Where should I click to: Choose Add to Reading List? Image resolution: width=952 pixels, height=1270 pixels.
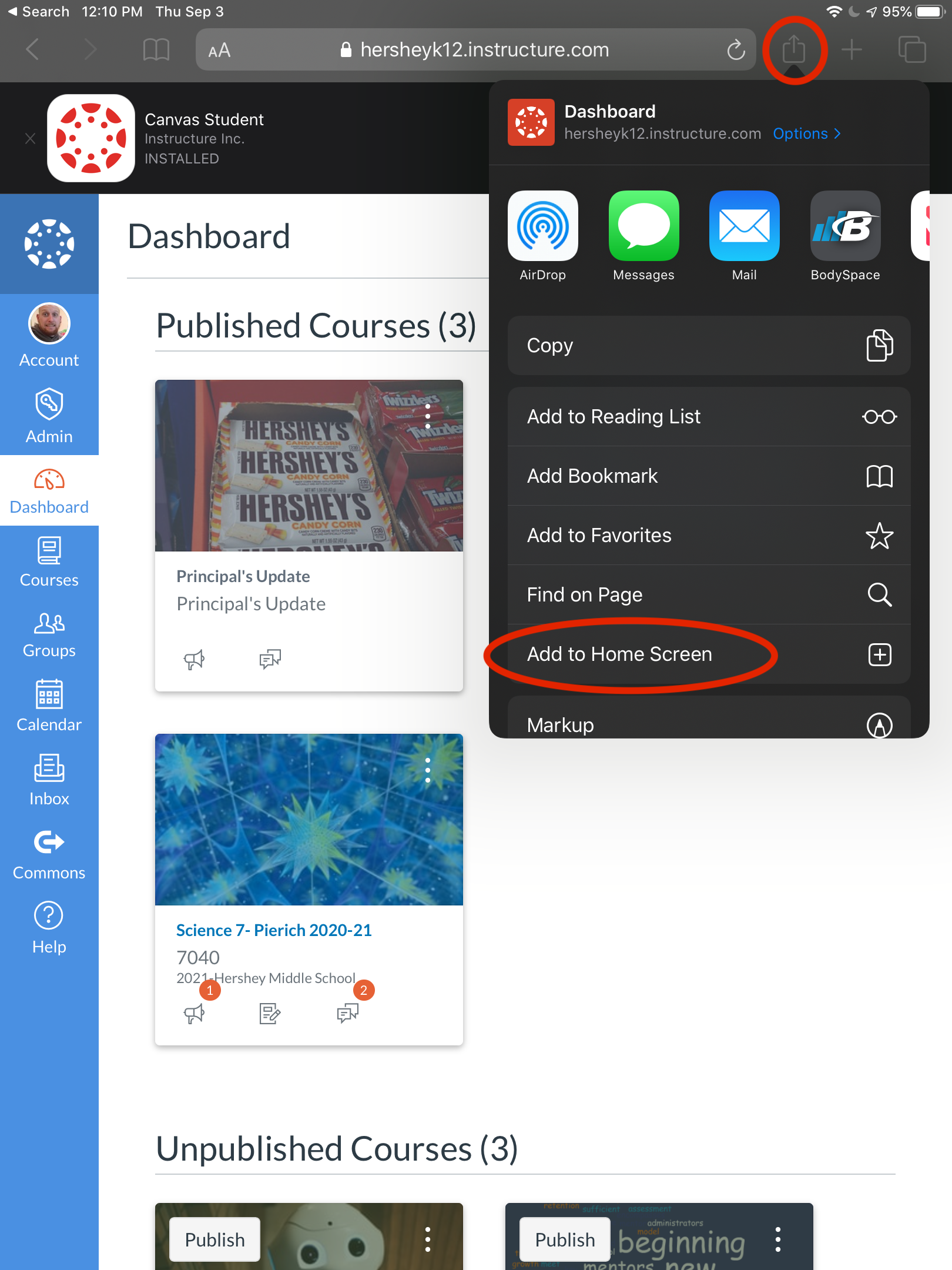(x=709, y=416)
